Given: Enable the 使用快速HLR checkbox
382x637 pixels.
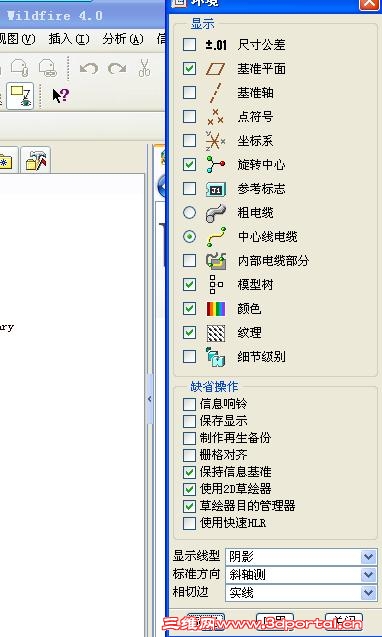Looking at the screenshot, I should 189,523.
